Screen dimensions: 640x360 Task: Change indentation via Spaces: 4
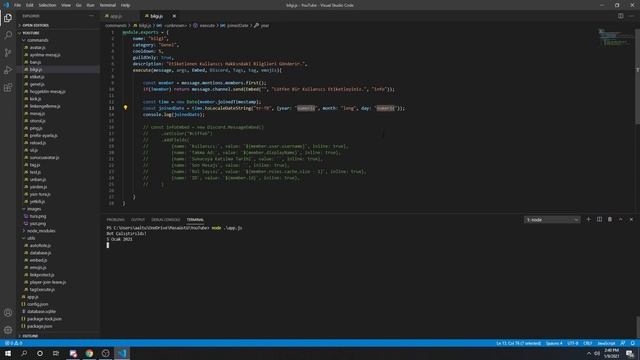pos(554,343)
